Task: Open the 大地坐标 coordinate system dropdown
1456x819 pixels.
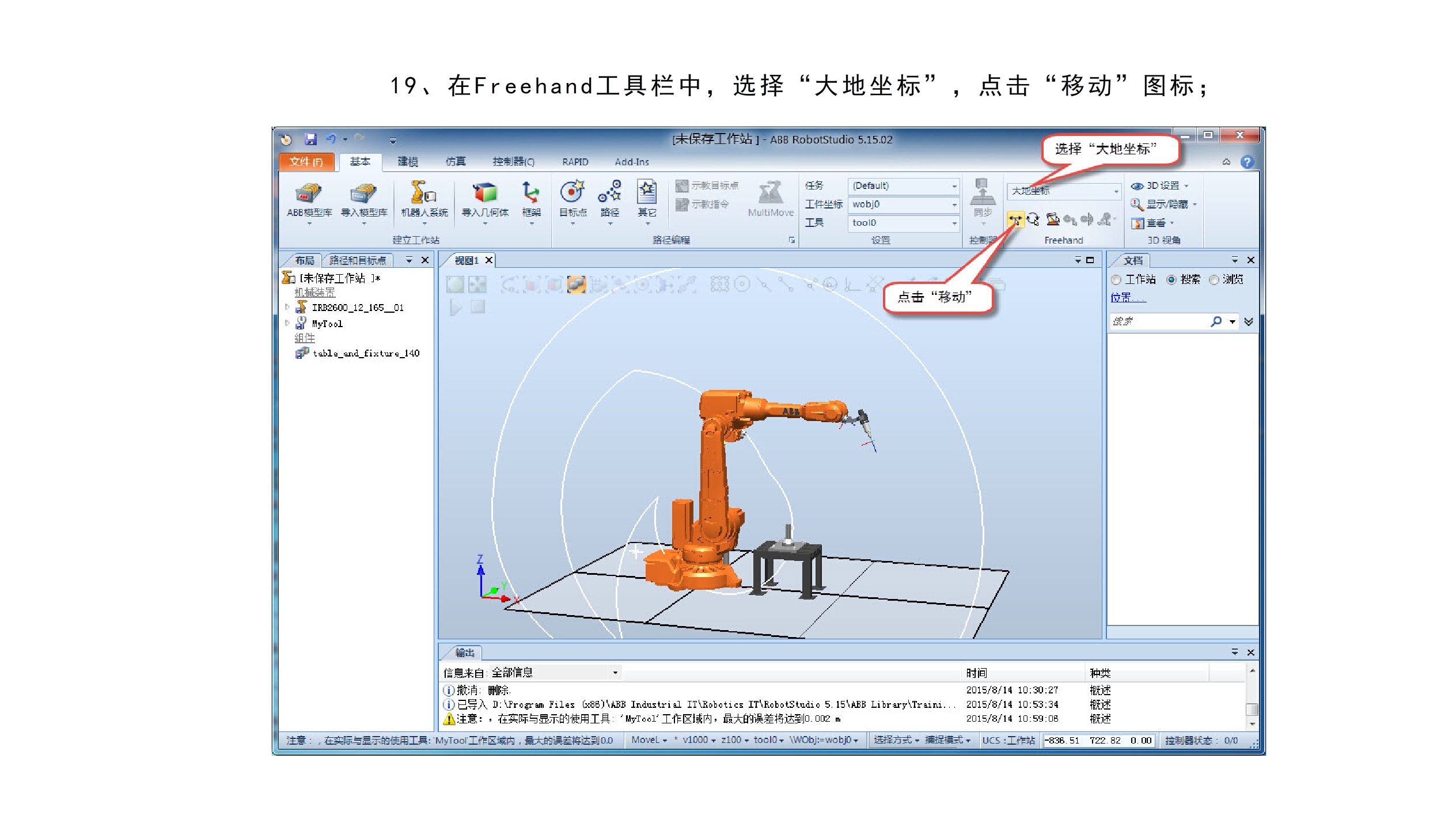Action: click(x=1116, y=191)
